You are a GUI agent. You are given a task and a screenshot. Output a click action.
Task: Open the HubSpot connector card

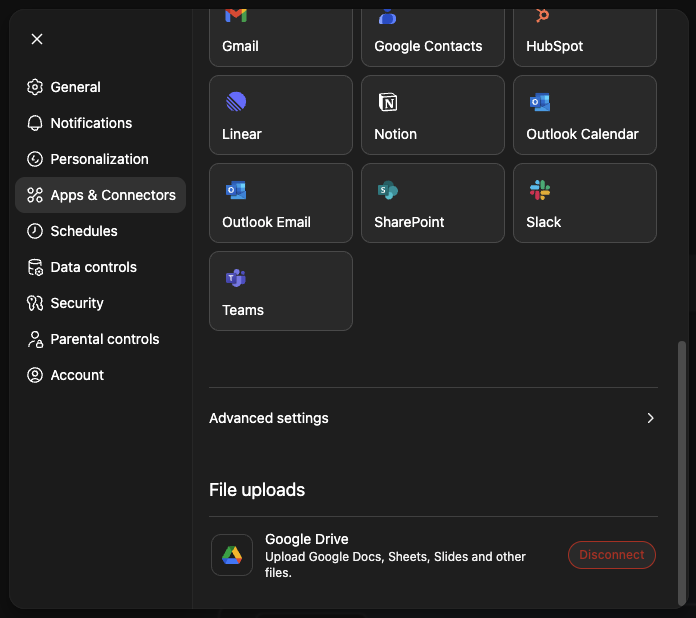coord(585,38)
